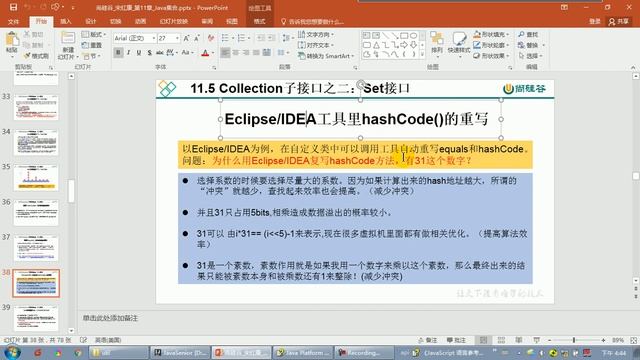Decrease font size with smaller A icon

(197, 38)
